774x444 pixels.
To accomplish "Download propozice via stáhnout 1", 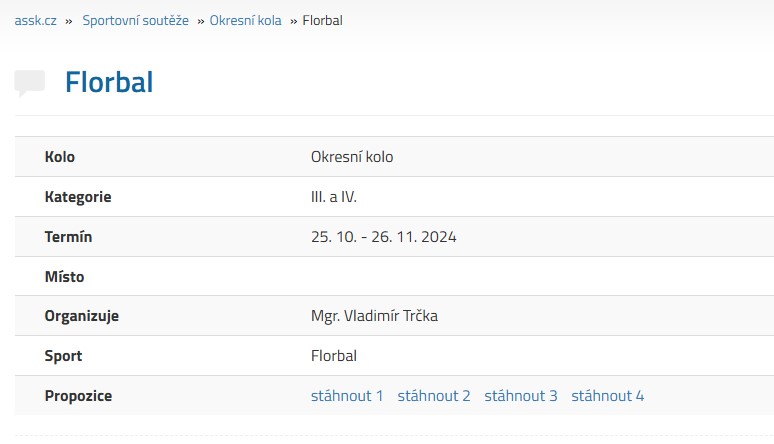I will pyautogui.click(x=347, y=396).
